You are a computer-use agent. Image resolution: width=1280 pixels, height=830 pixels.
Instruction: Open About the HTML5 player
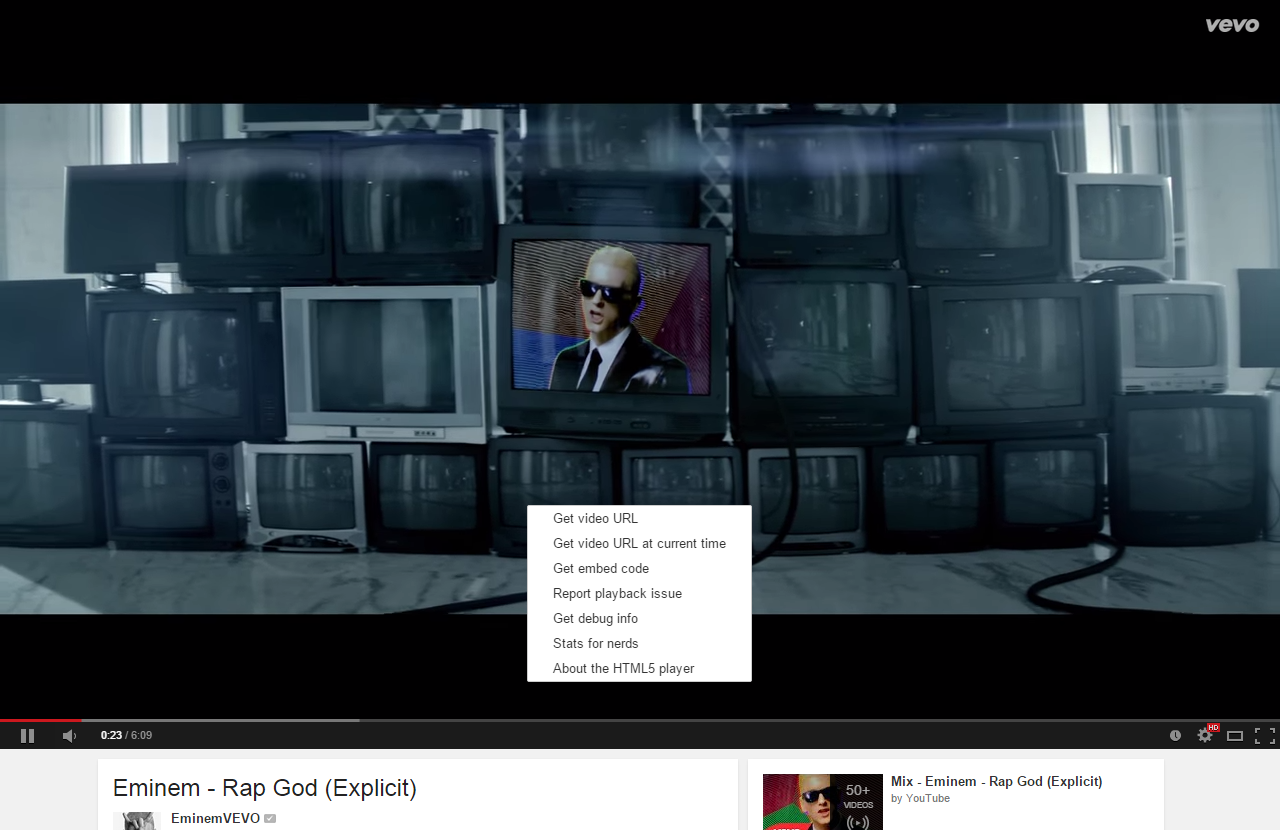pyautogui.click(x=640, y=668)
